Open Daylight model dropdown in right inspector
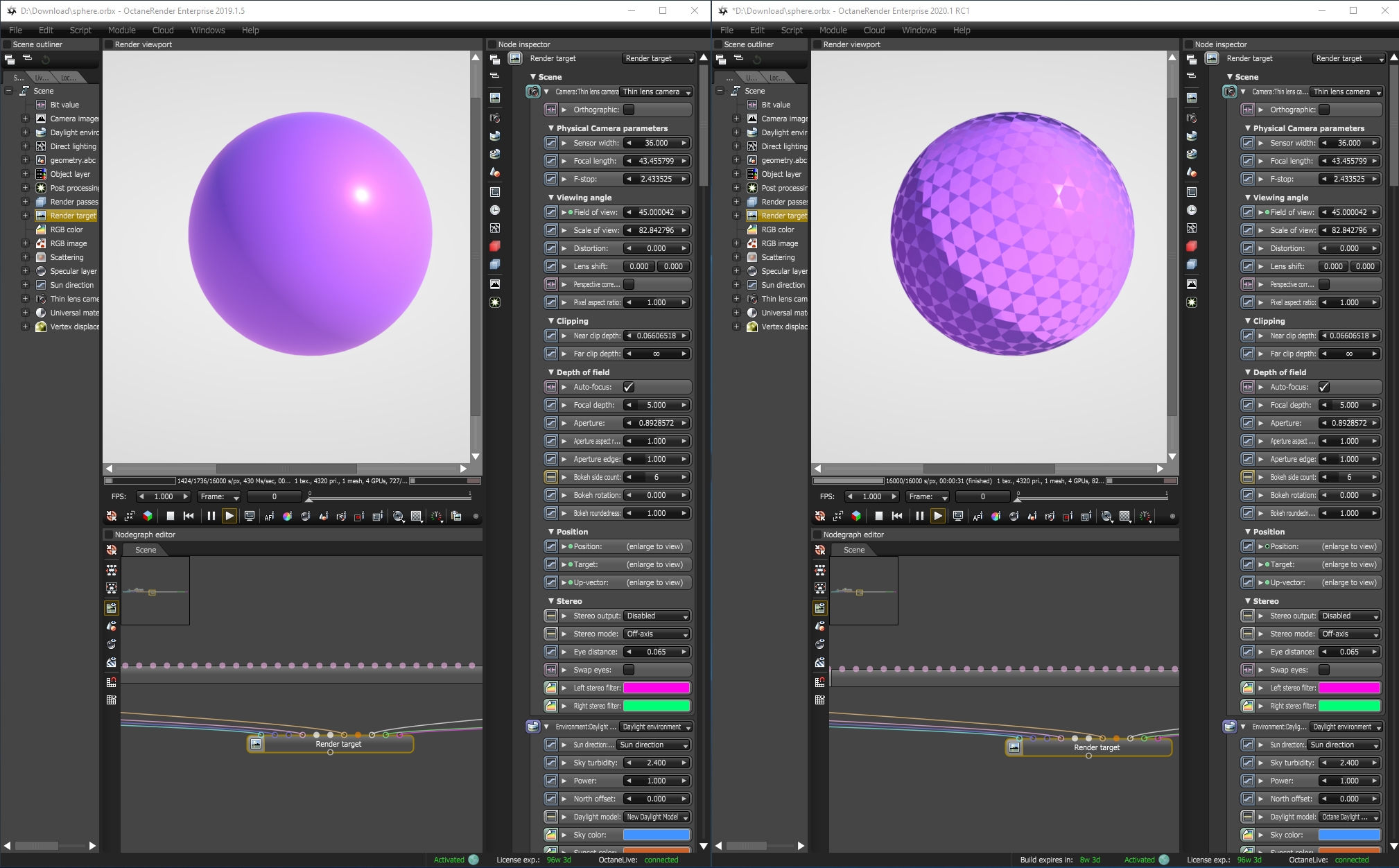 coord(1348,817)
